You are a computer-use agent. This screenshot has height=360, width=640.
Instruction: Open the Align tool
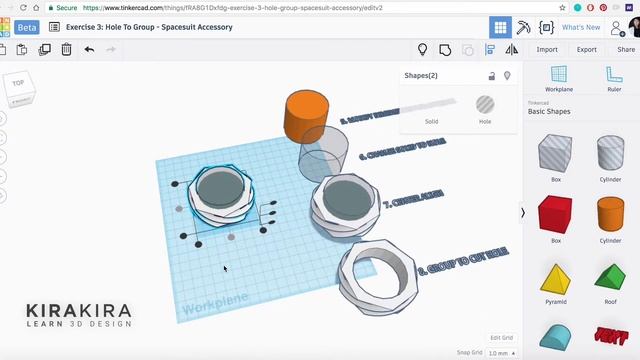pyautogui.click(x=490, y=49)
